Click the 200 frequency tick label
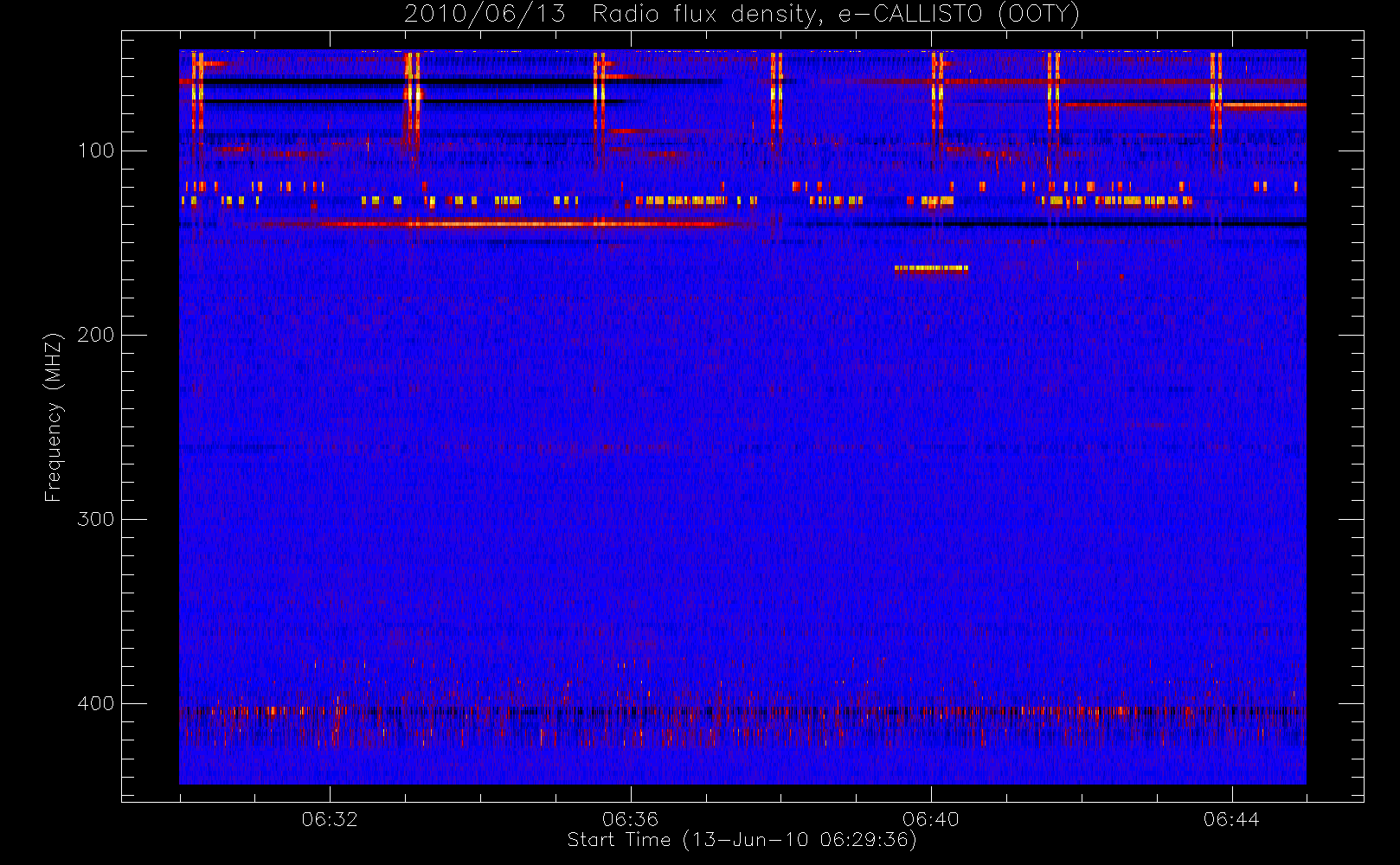 click(x=96, y=335)
